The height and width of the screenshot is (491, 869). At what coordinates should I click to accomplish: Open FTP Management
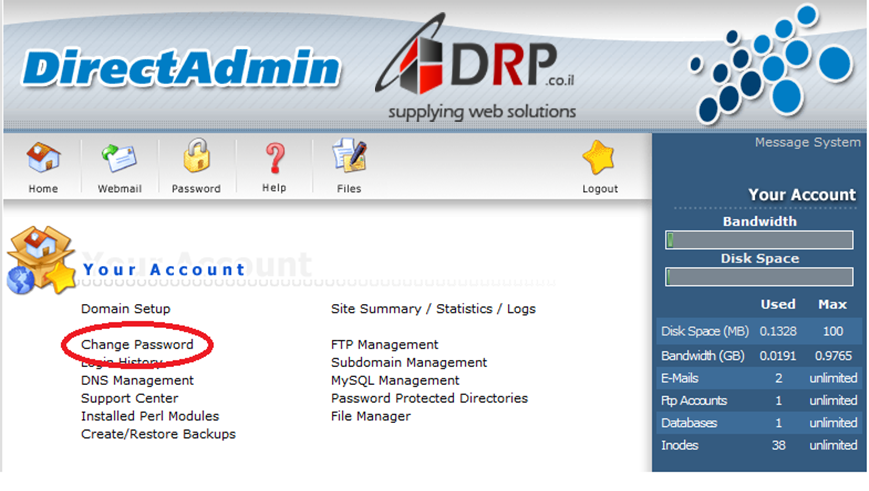click(384, 345)
